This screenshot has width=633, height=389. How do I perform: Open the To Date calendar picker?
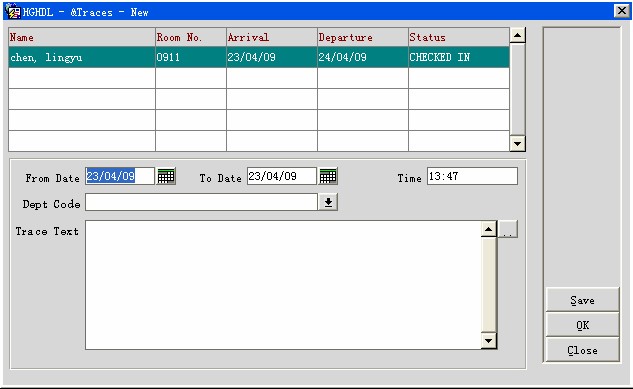point(328,176)
